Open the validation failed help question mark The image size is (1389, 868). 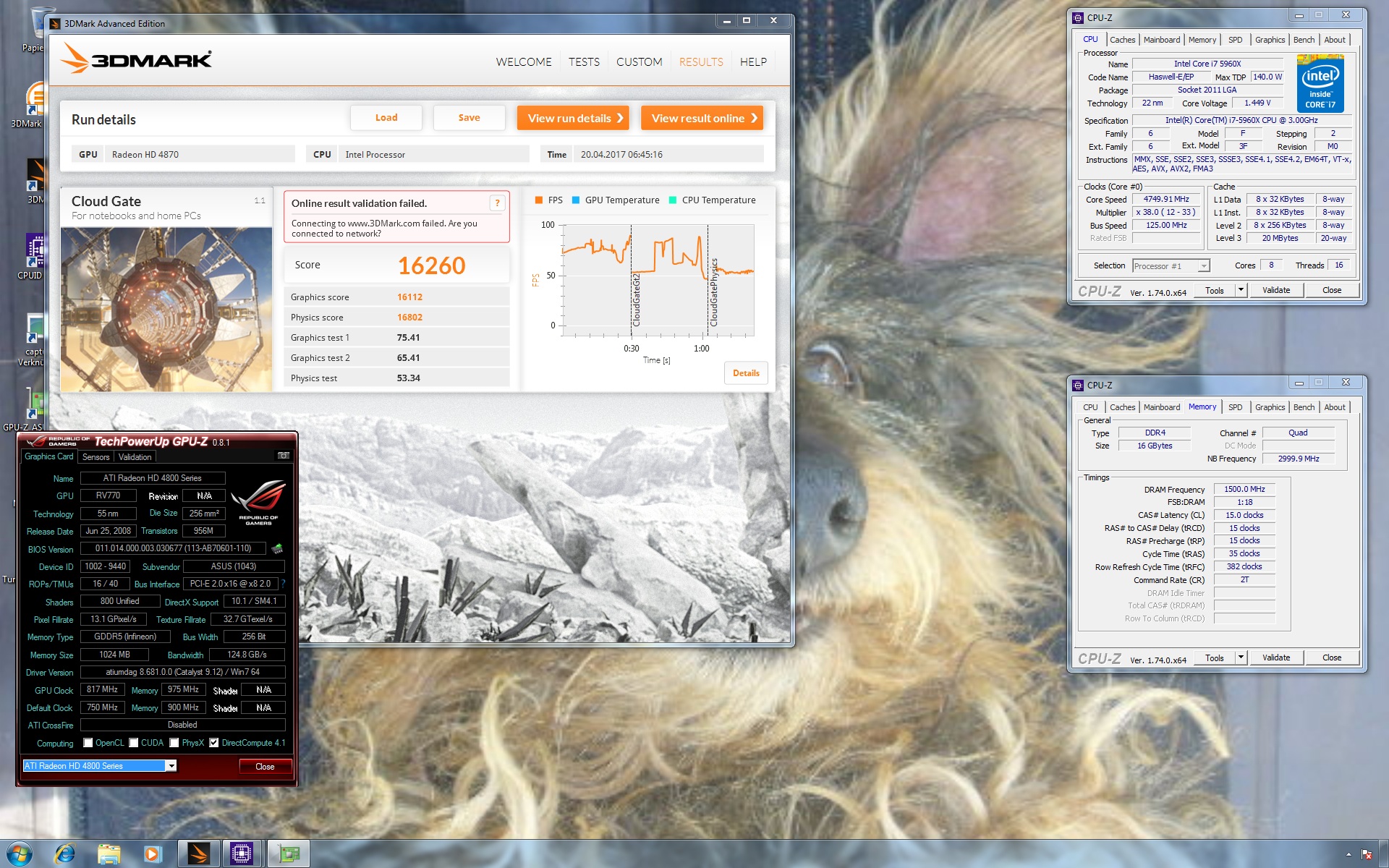[x=497, y=203]
